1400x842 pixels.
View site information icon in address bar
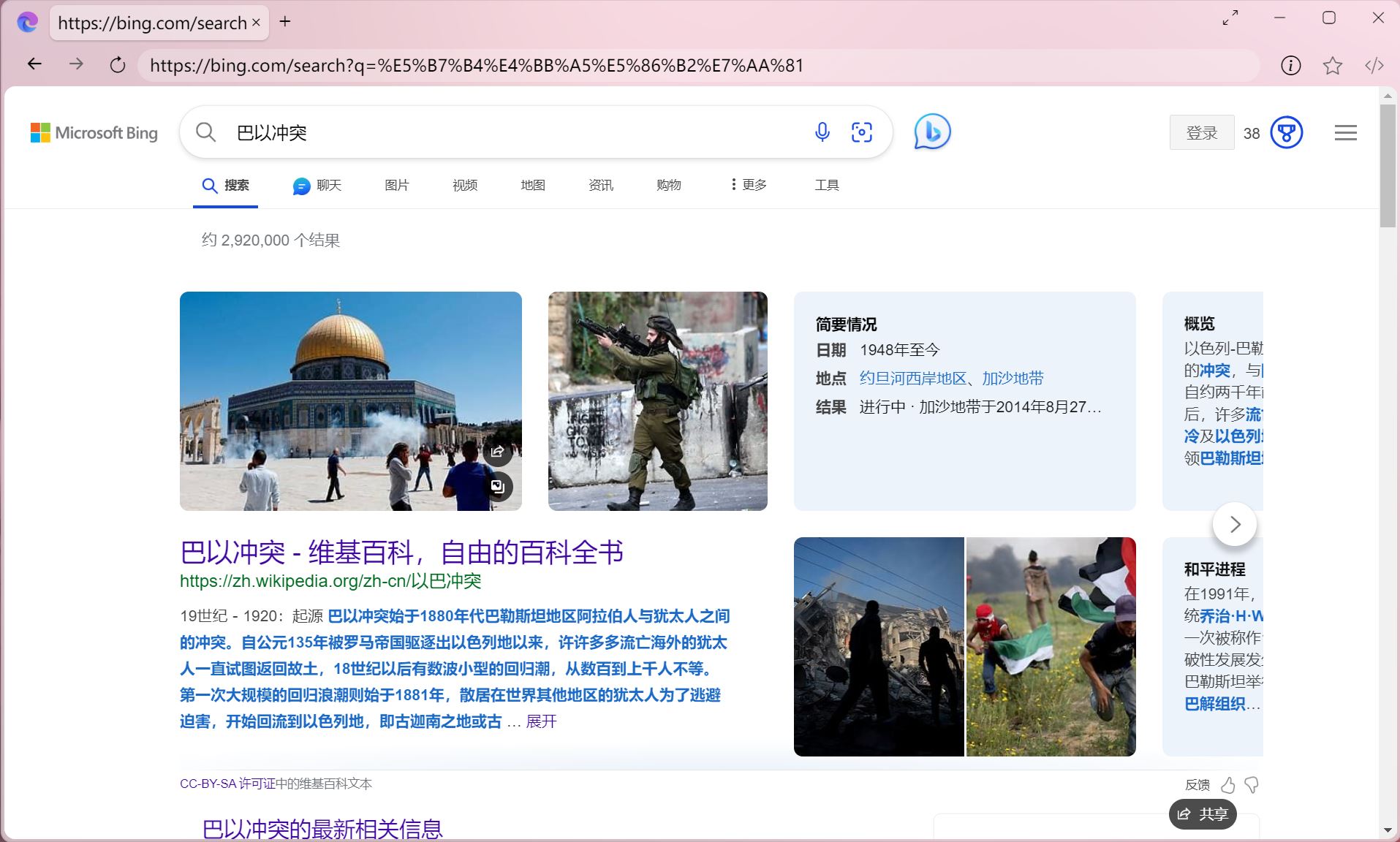(1290, 66)
